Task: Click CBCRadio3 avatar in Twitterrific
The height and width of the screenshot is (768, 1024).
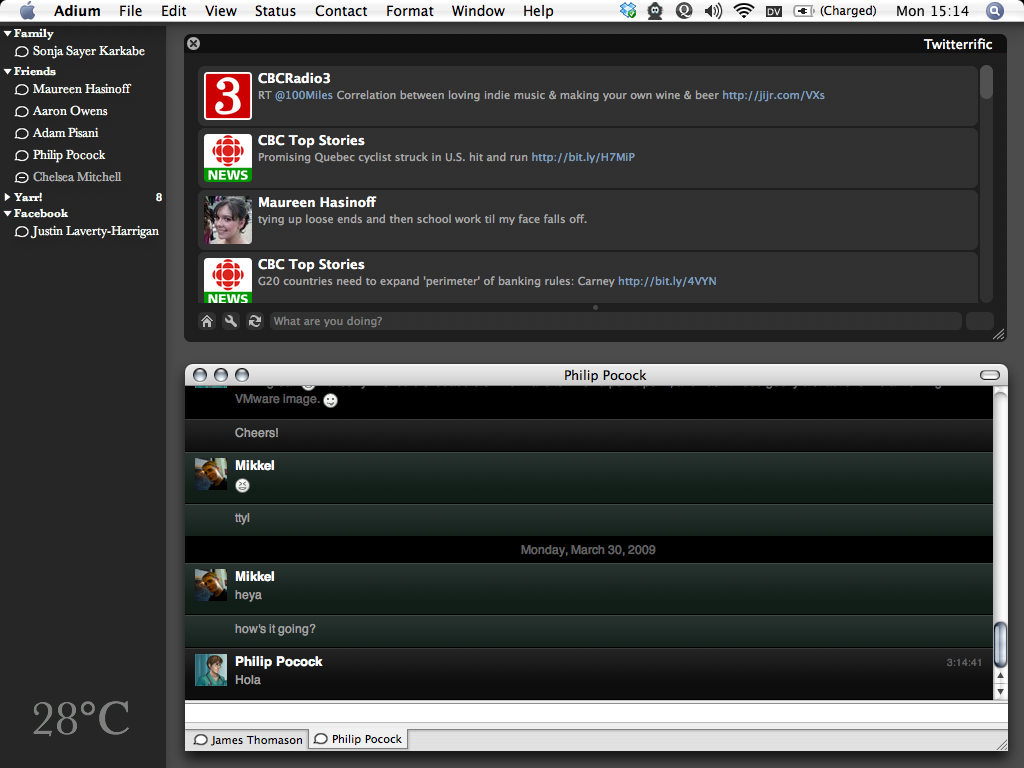Action: [228, 96]
